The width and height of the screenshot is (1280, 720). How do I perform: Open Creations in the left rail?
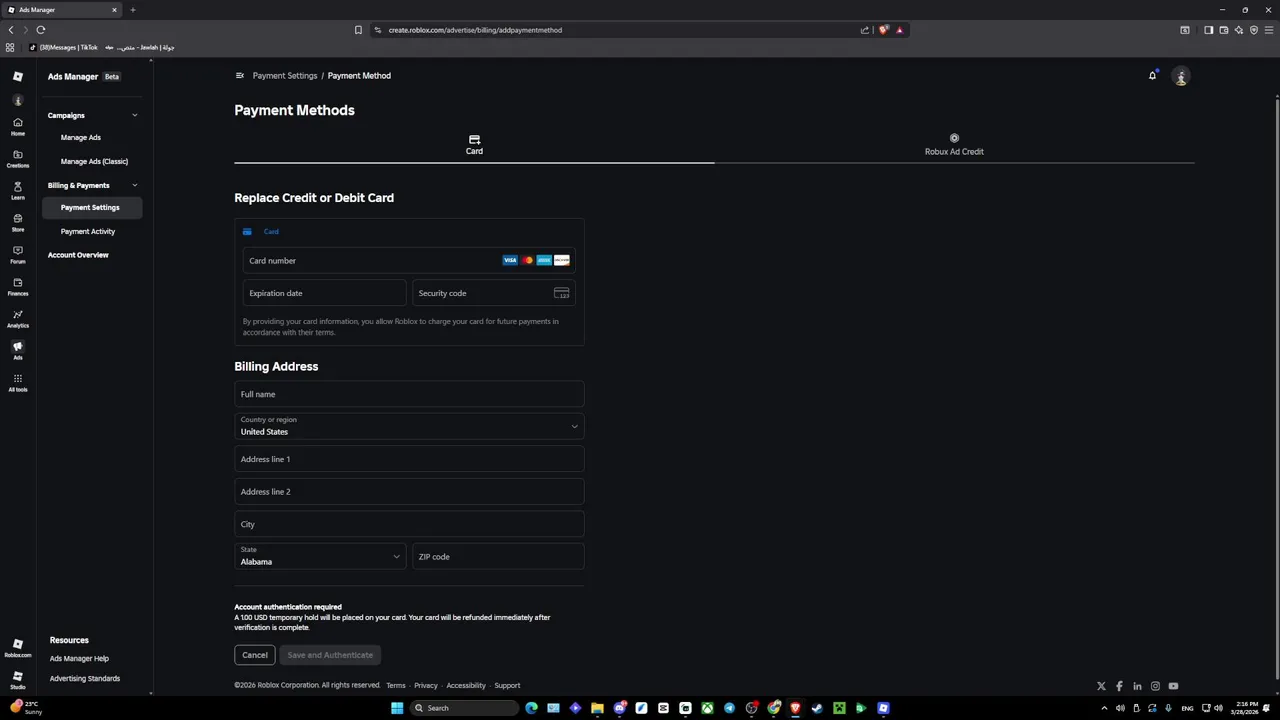tap(17, 158)
